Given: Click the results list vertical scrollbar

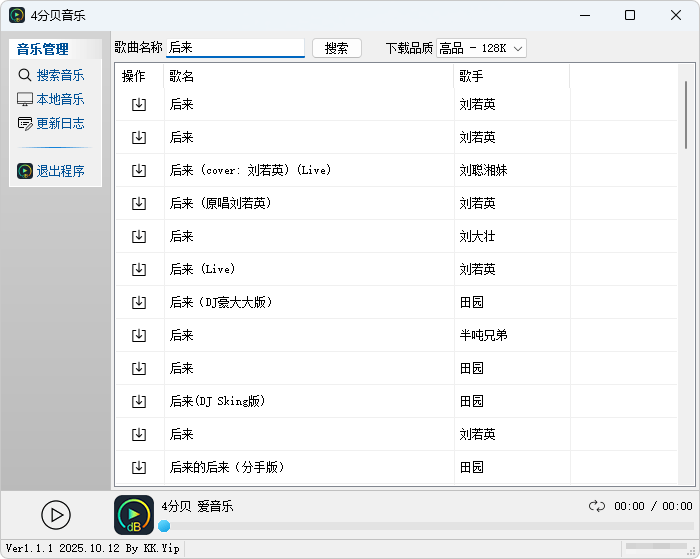Looking at the screenshot, I should (x=685, y=115).
